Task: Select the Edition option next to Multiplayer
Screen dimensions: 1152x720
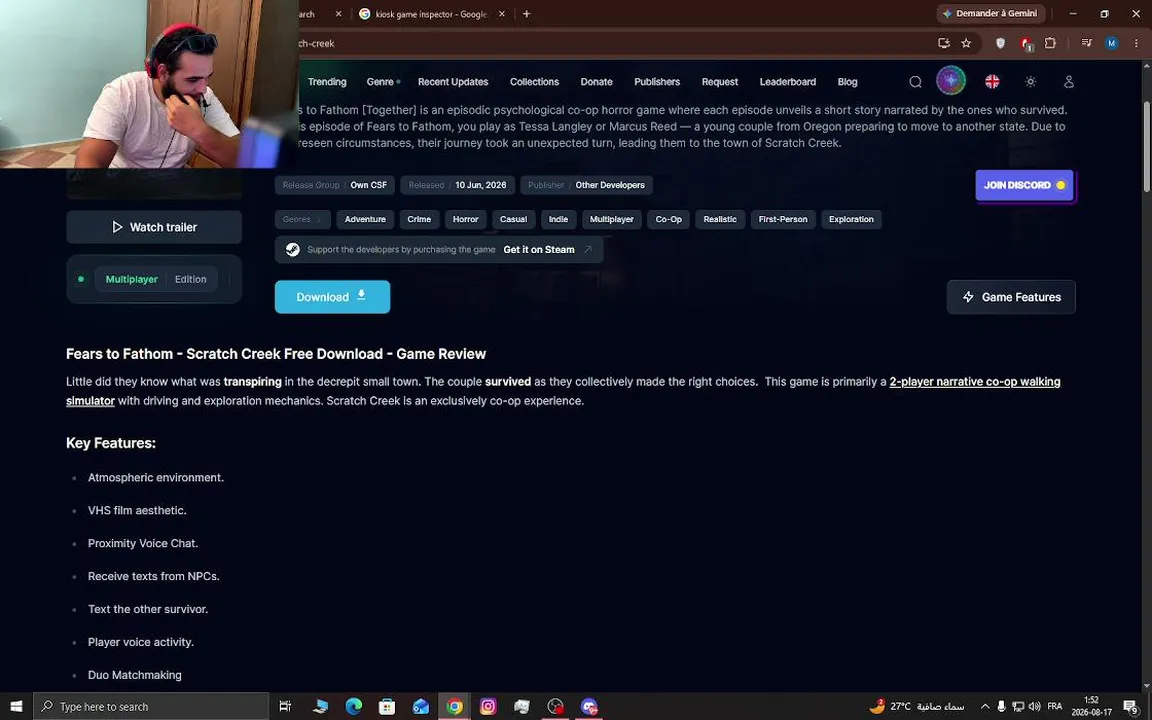Action: [x=190, y=279]
